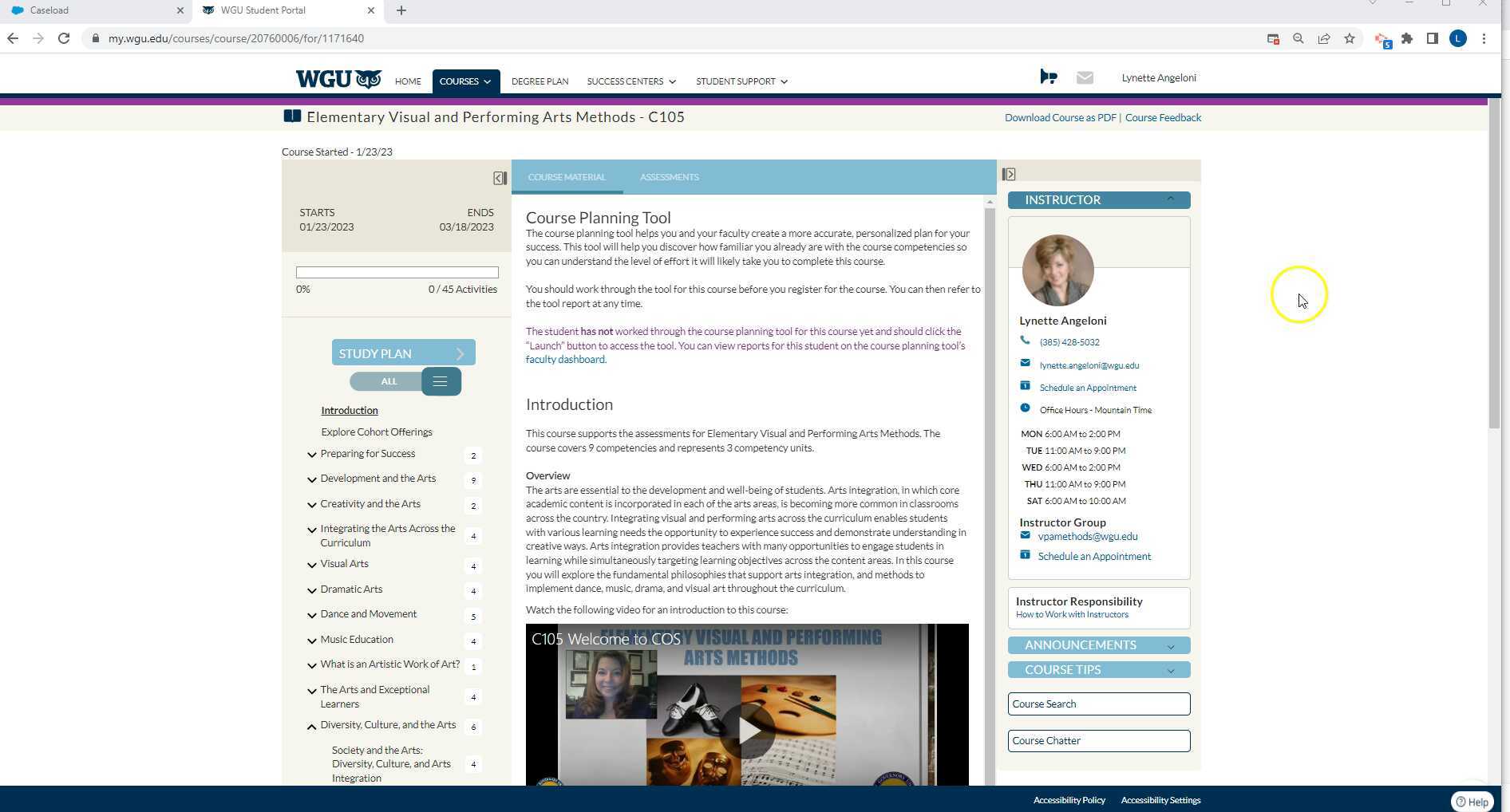The height and width of the screenshot is (812, 1510).
Task: Click the phone icon beside (385) 428-5032
Action: tap(1026, 340)
